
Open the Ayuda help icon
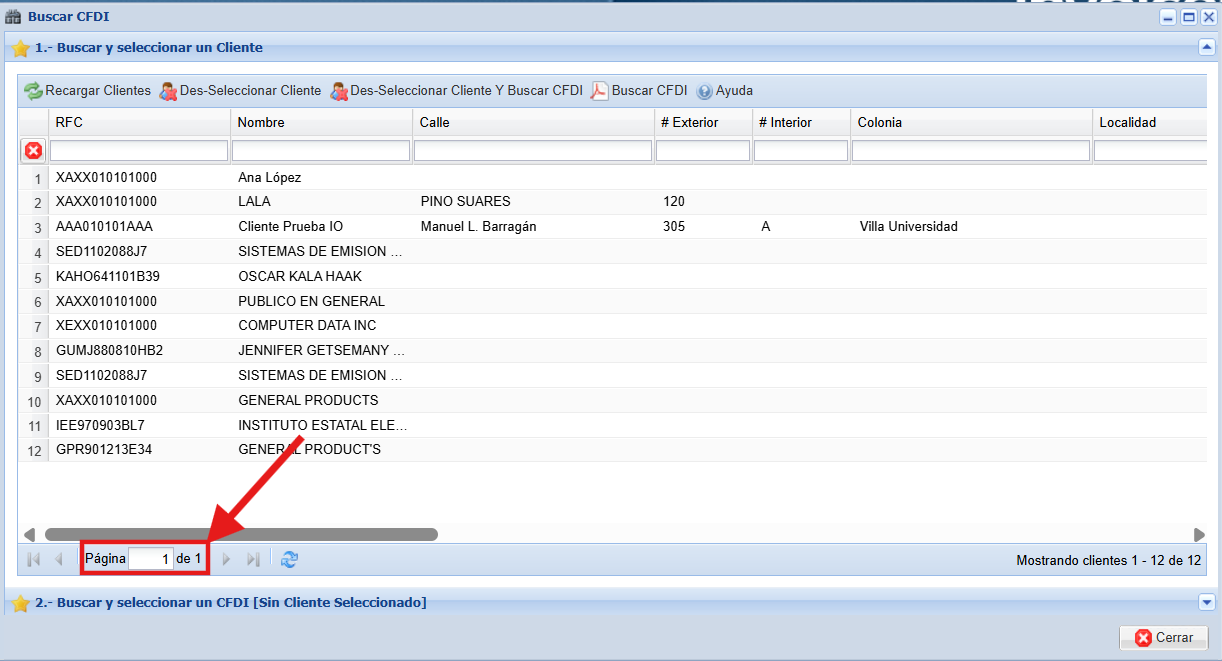704,91
